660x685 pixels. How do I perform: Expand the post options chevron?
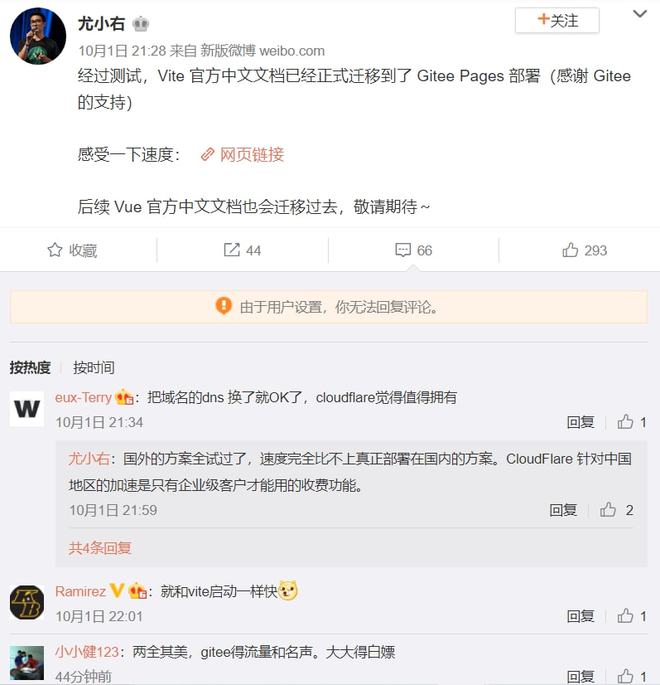(x=640, y=14)
